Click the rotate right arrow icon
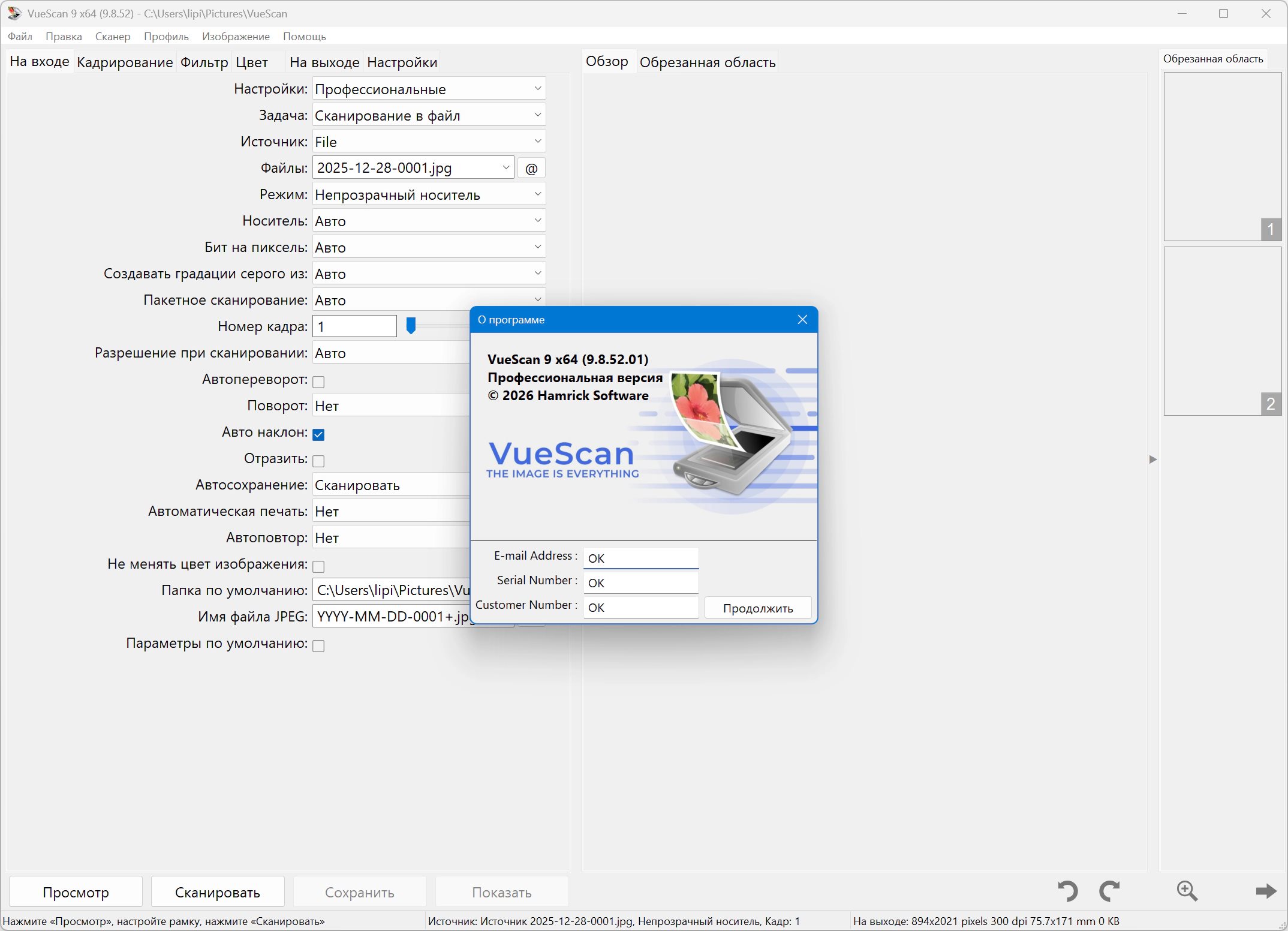 pyautogui.click(x=1109, y=891)
